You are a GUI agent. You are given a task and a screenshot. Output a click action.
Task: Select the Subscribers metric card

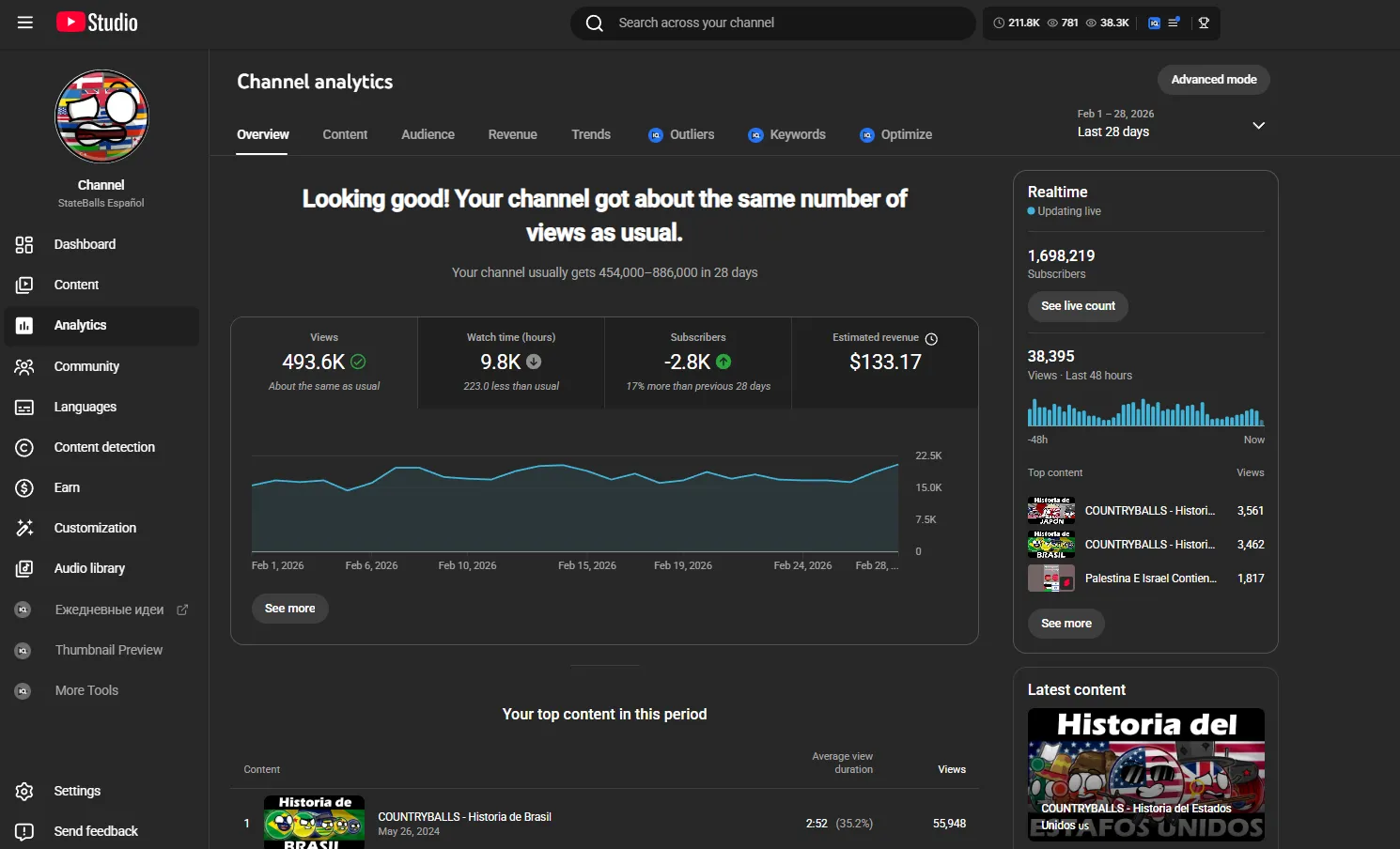[x=698, y=363]
